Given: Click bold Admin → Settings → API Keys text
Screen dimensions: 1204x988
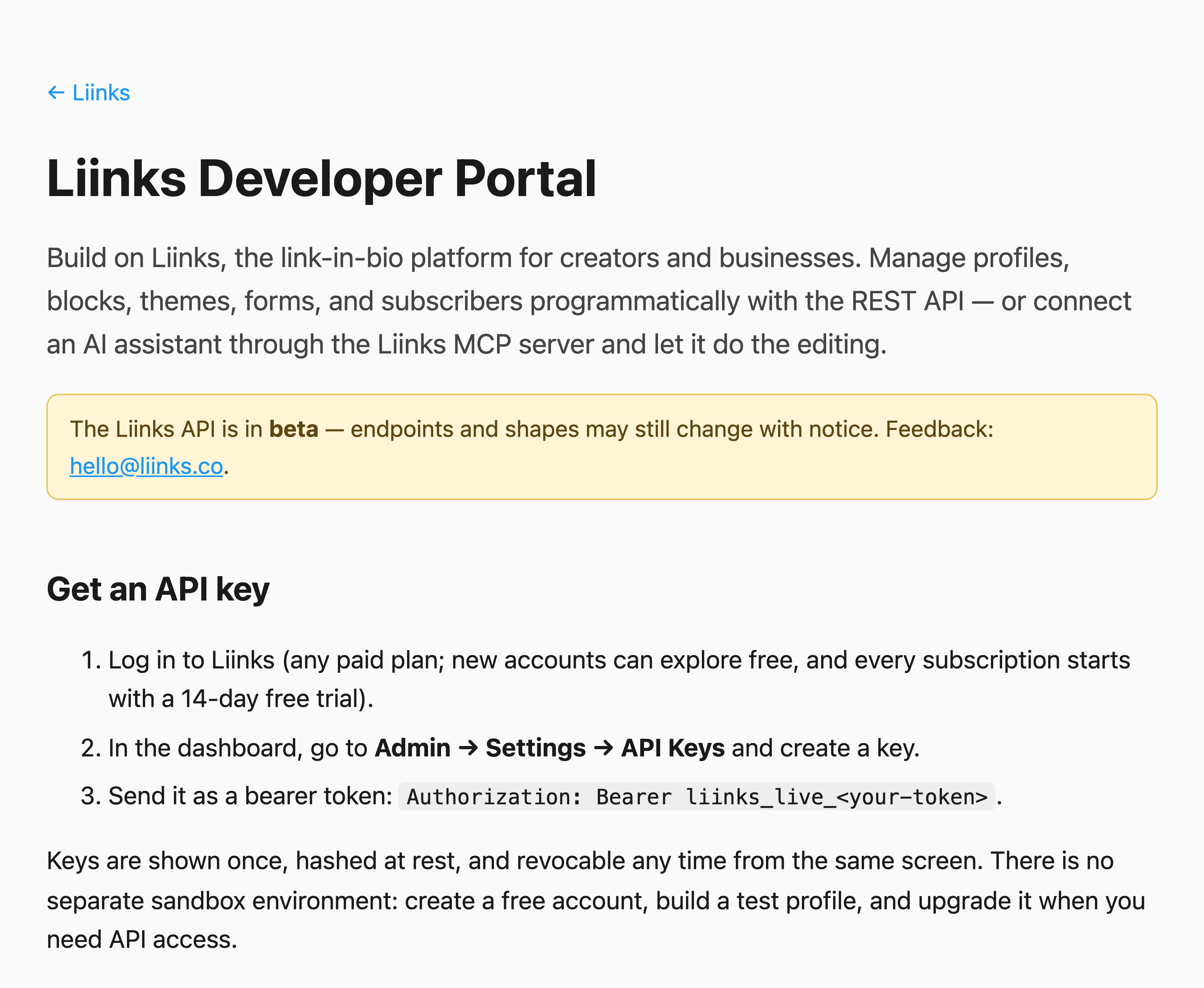Looking at the screenshot, I should [550, 748].
